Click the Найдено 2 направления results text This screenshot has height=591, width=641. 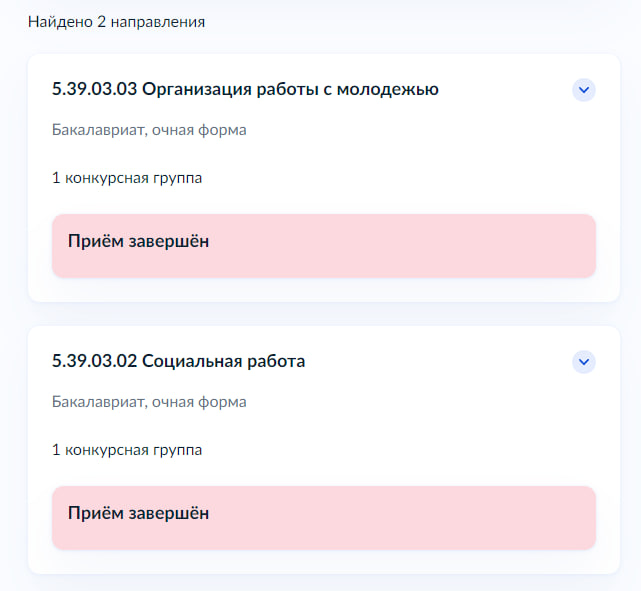[x=117, y=22]
